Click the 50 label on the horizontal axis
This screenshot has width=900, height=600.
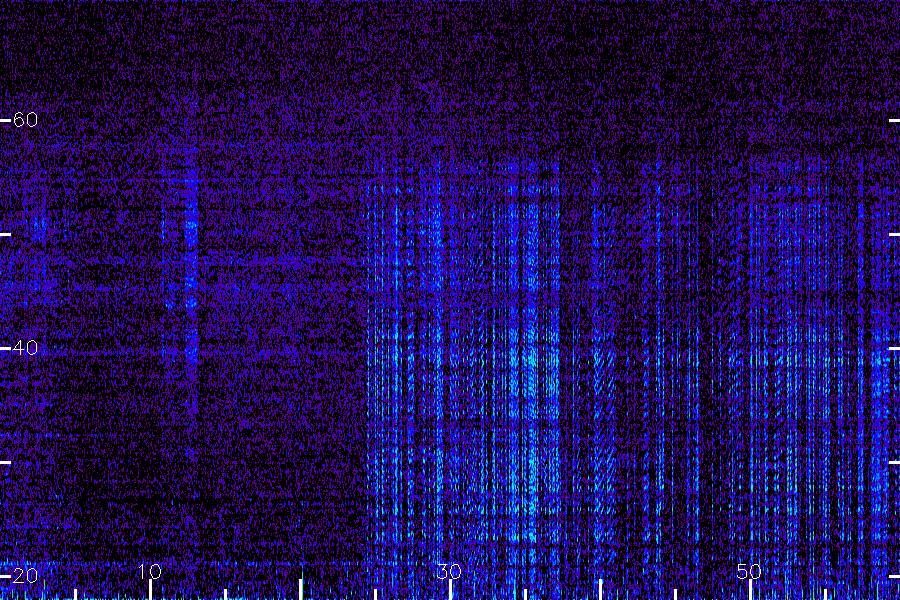coord(749,571)
